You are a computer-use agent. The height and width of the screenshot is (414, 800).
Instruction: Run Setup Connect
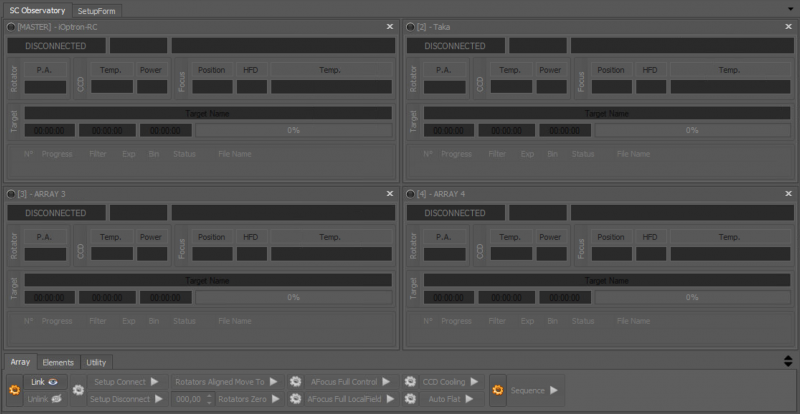click(128, 382)
